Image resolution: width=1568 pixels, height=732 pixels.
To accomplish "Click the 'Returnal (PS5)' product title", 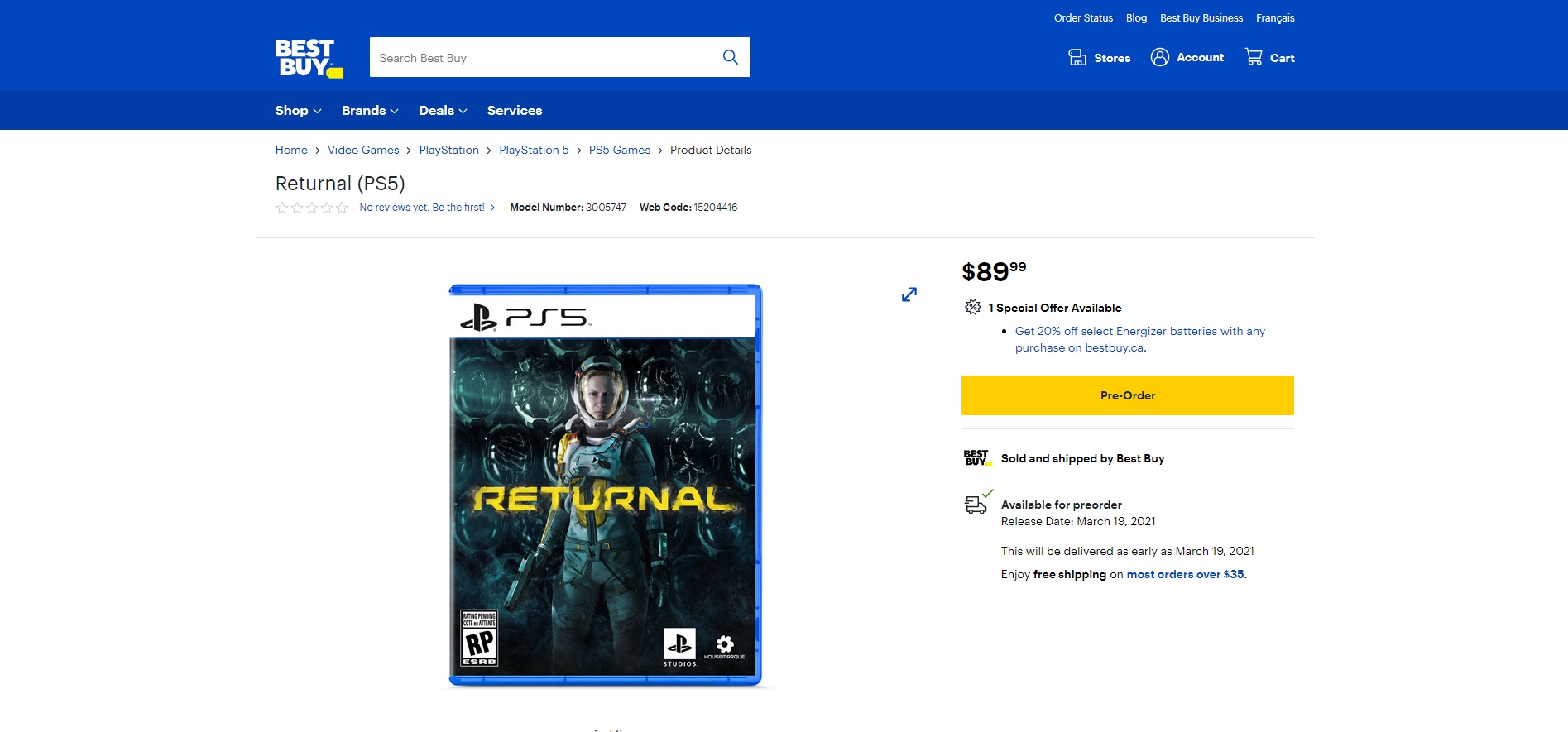I will coord(340,183).
